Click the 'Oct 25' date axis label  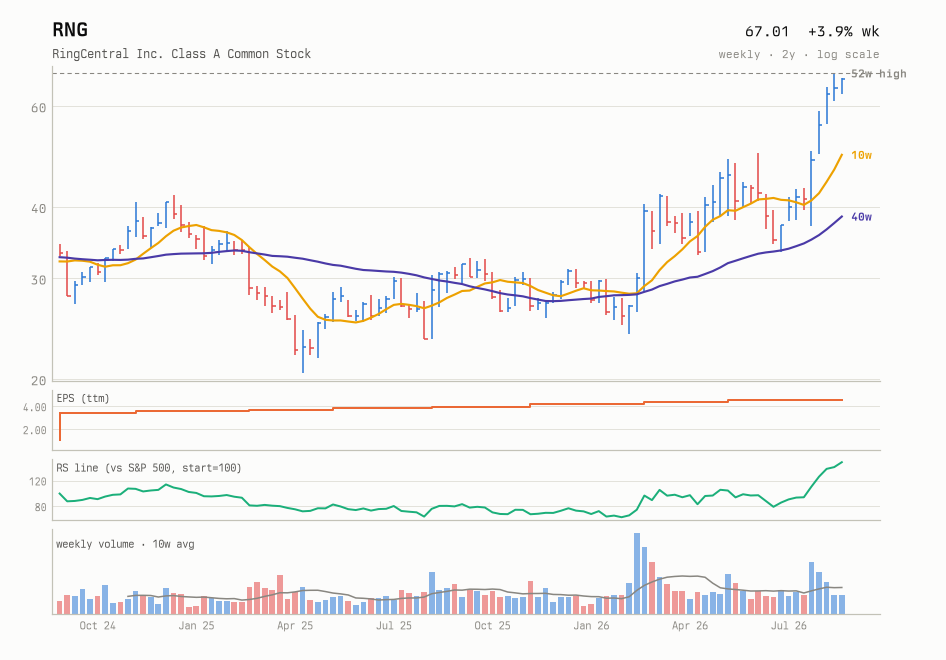(x=492, y=626)
